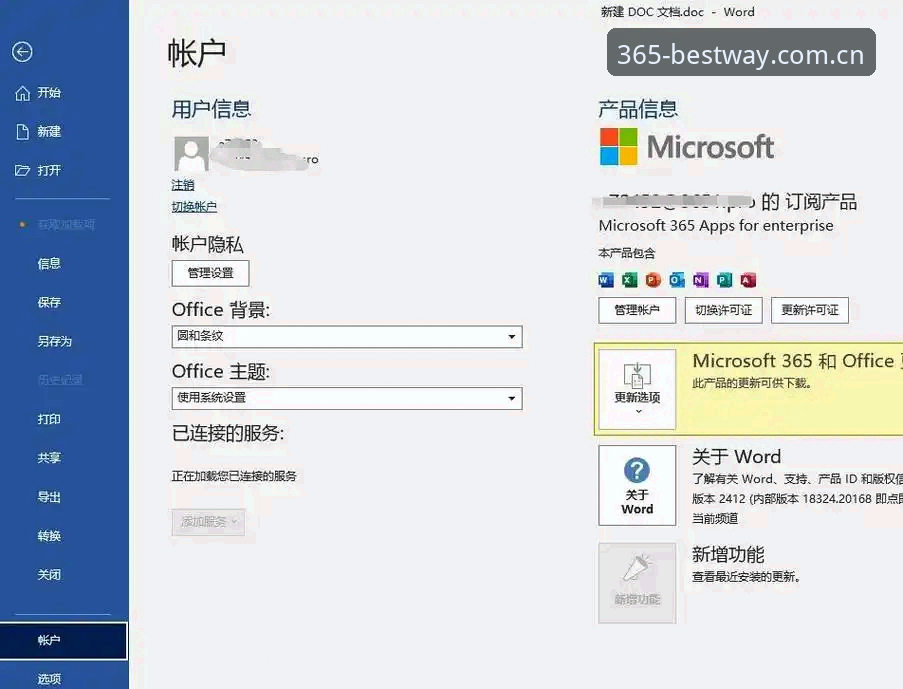
Task: Select 另存为 in the sidebar
Action: tap(55, 342)
